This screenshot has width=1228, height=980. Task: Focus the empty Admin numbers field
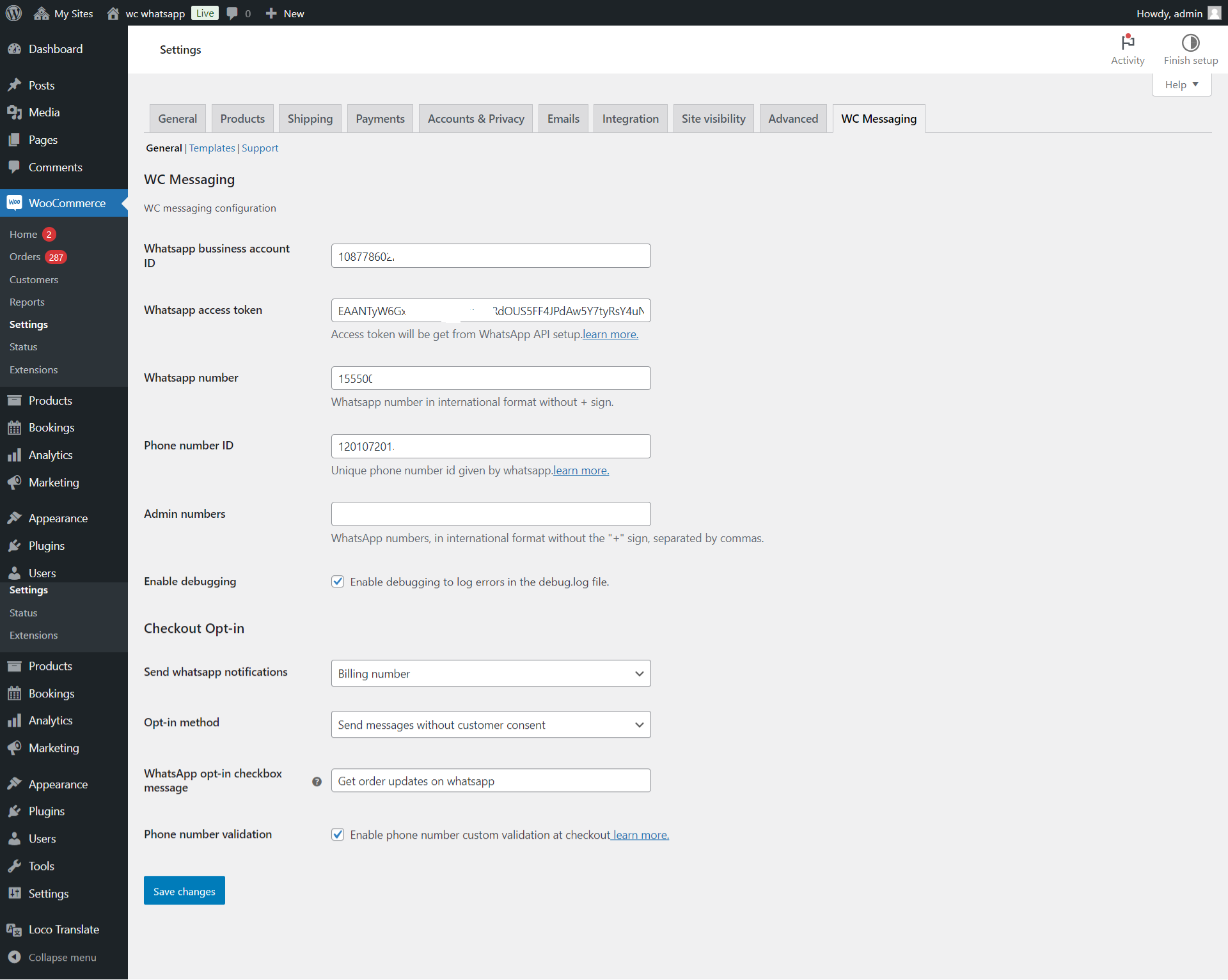(x=491, y=514)
